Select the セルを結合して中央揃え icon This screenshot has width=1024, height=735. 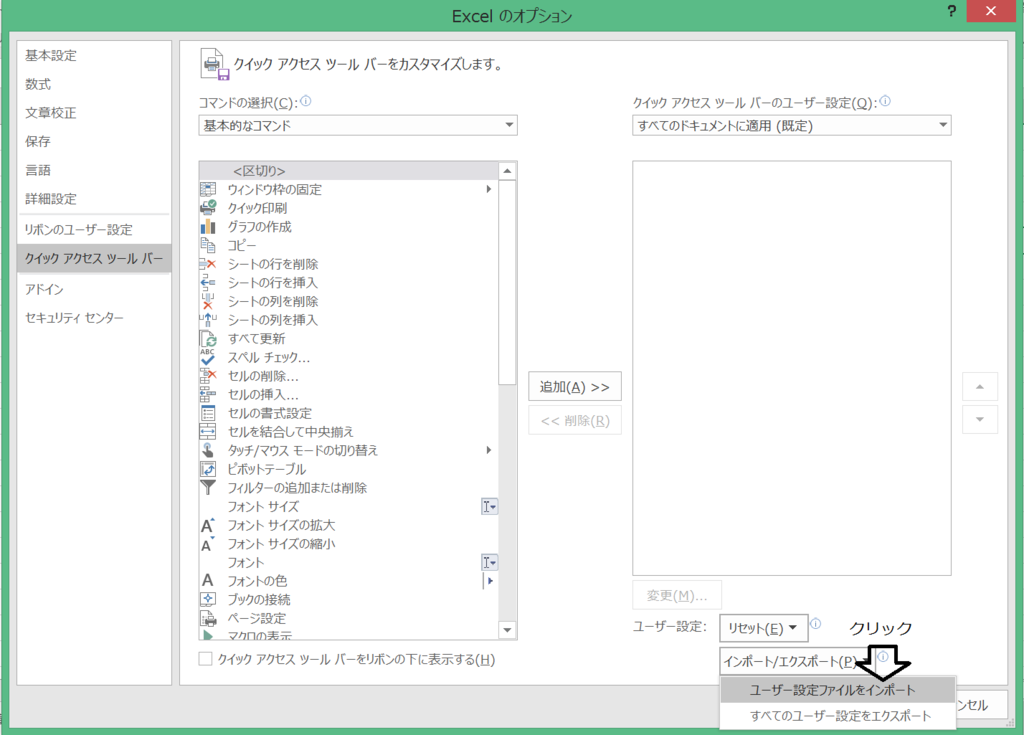208,431
